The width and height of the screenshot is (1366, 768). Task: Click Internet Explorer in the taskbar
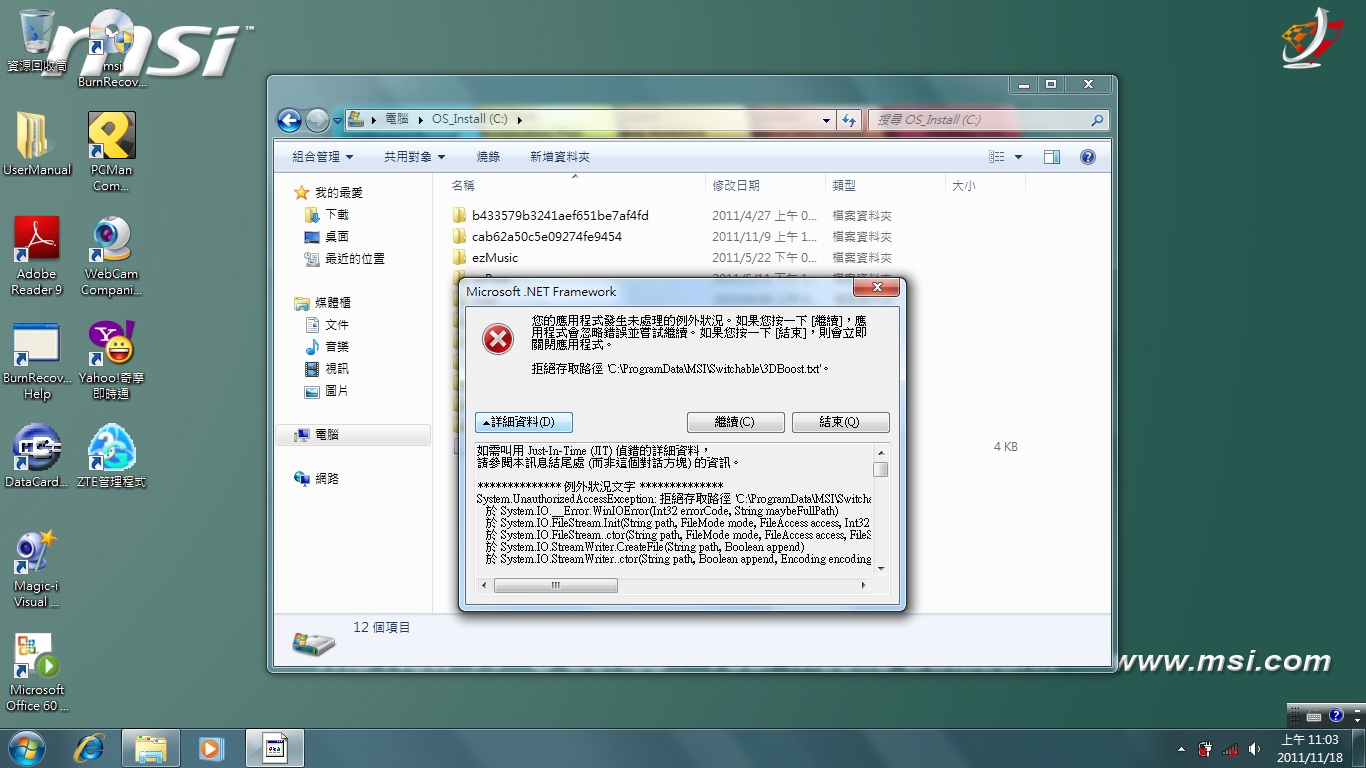[x=89, y=748]
